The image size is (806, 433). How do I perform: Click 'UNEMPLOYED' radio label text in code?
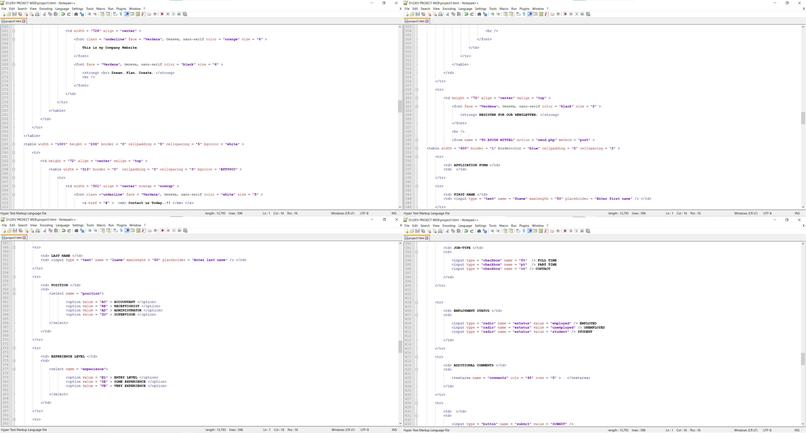[x=594, y=327]
